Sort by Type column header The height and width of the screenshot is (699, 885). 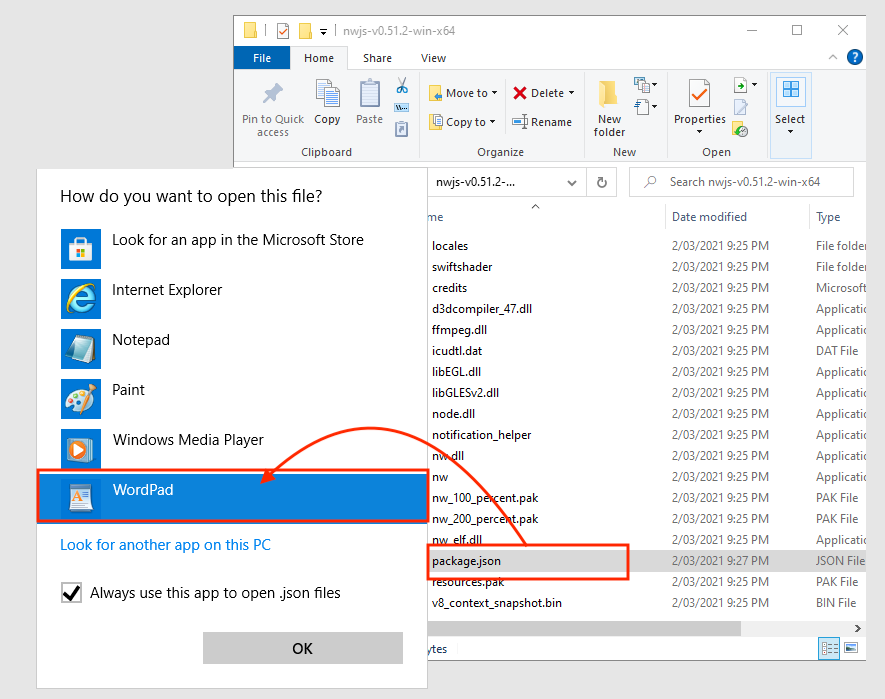coord(828,217)
